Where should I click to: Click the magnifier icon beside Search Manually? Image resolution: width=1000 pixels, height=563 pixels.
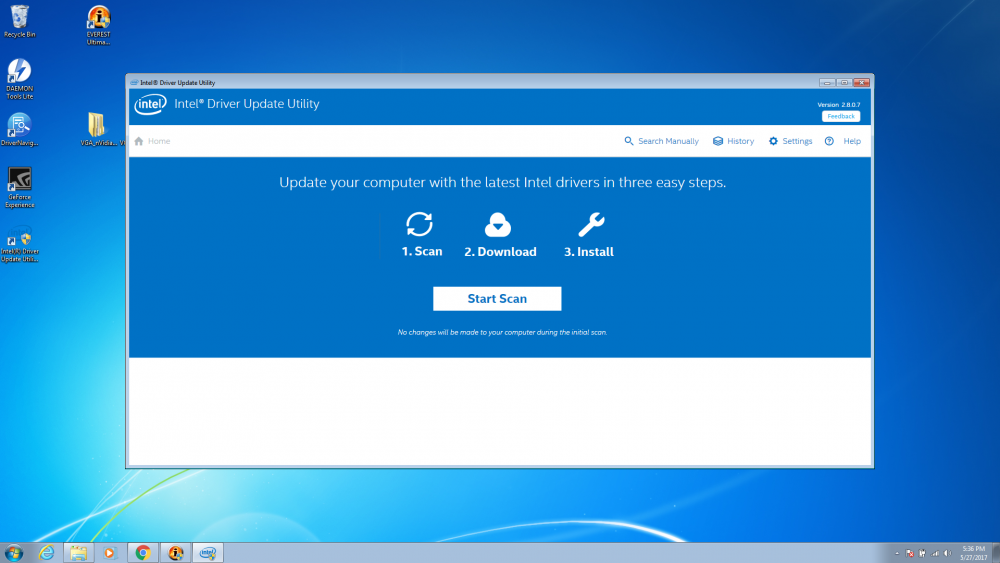629,141
